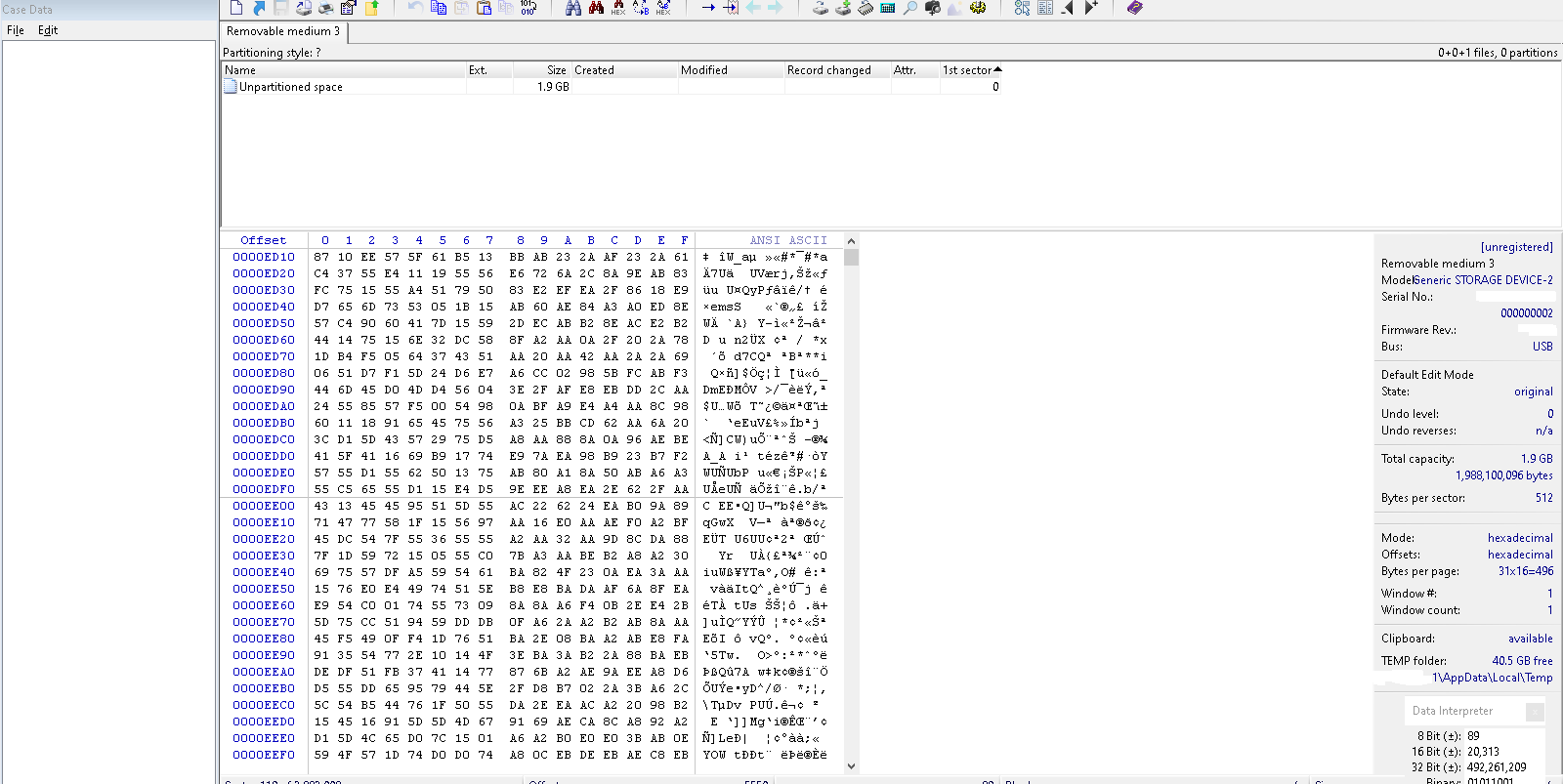Click the left-arrow minus navigation icon
Screen dimensions: 1563x784
[1068, 8]
